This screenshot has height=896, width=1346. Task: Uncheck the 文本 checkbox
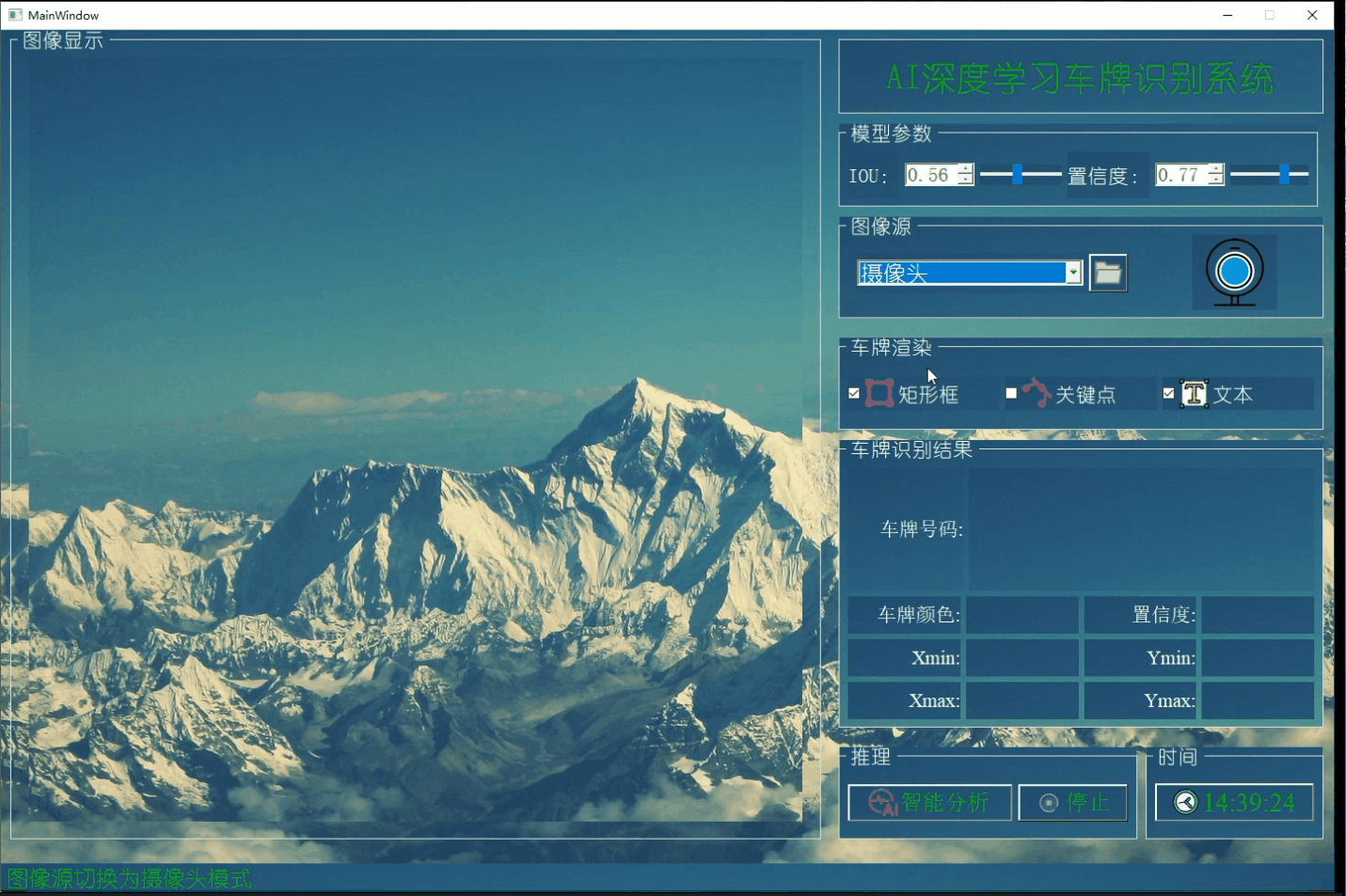[x=1168, y=393]
